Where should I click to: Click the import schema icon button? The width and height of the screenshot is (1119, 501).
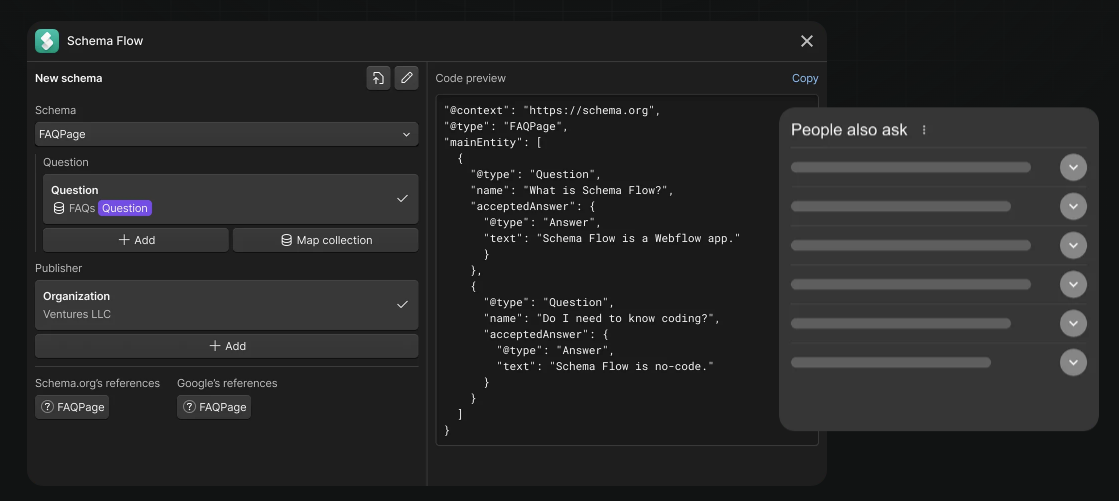[x=378, y=78]
